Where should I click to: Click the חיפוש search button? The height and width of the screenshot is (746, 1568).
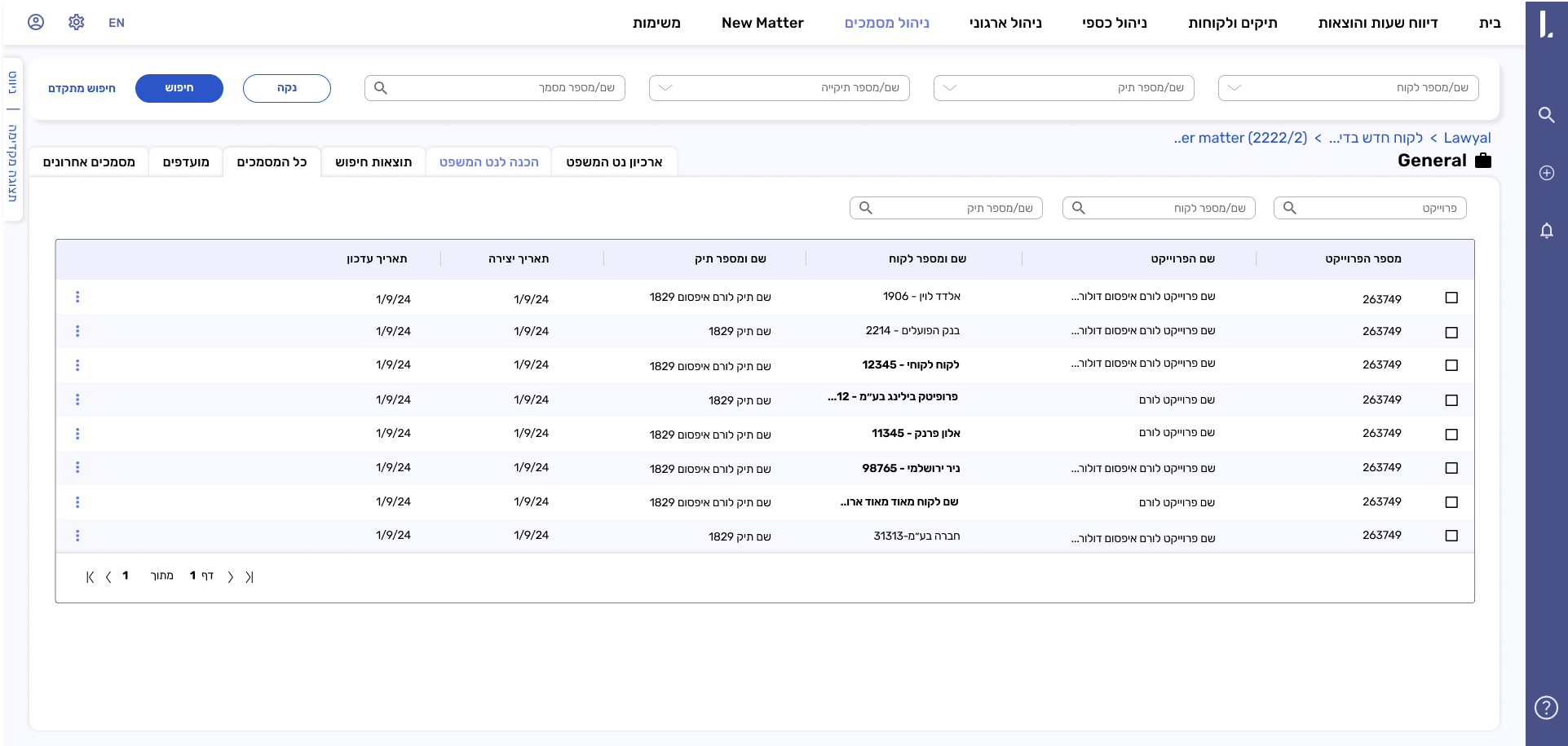click(179, 88)
